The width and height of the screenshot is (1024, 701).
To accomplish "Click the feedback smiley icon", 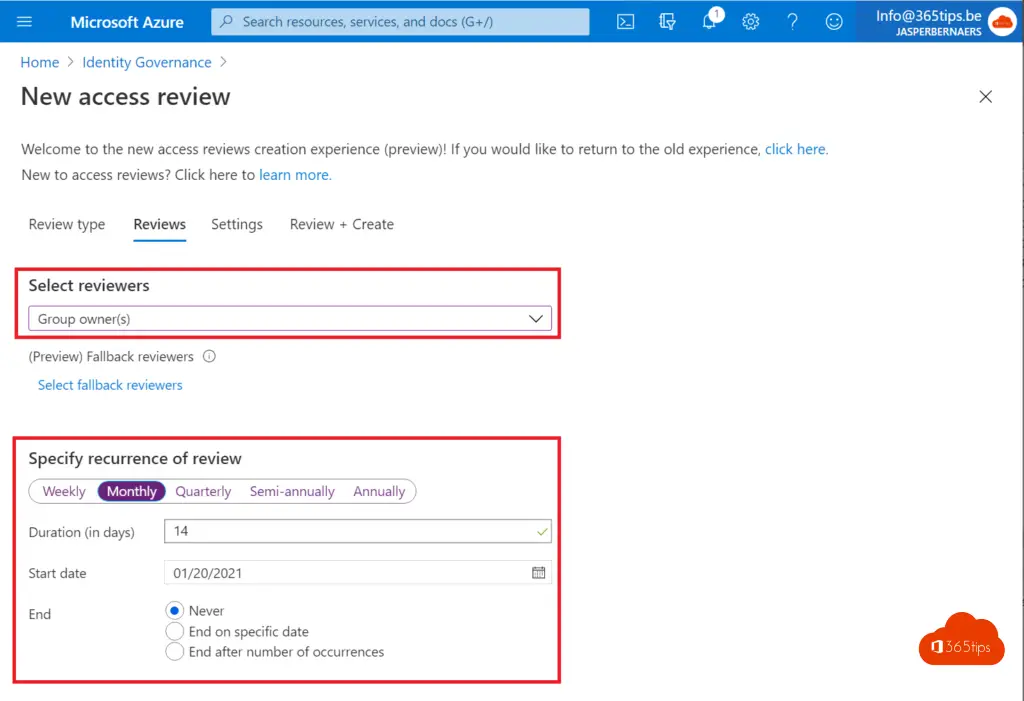I will [834, 21].
